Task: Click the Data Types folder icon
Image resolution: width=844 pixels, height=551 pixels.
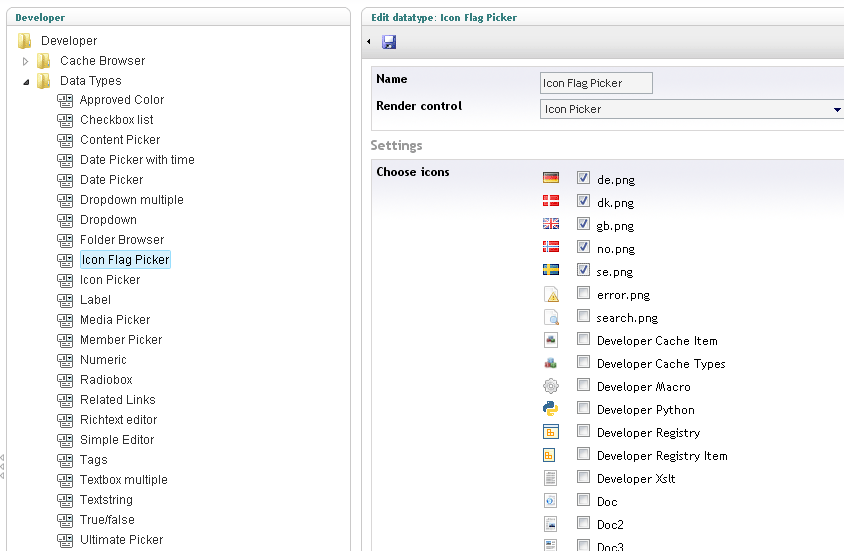Action: [44, 81]
